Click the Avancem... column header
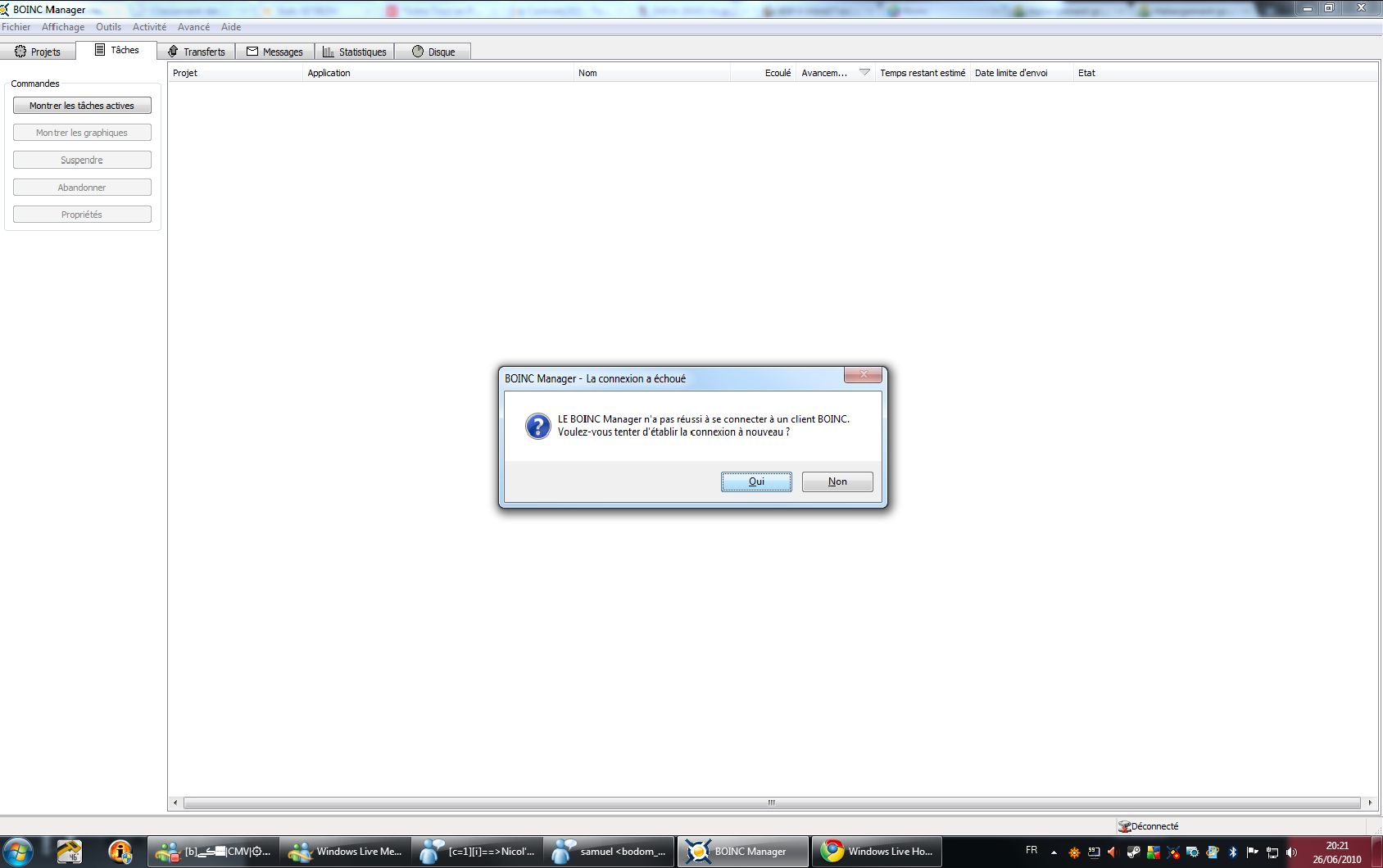The width and height of the screenshot is (1383, 868). 836,73
